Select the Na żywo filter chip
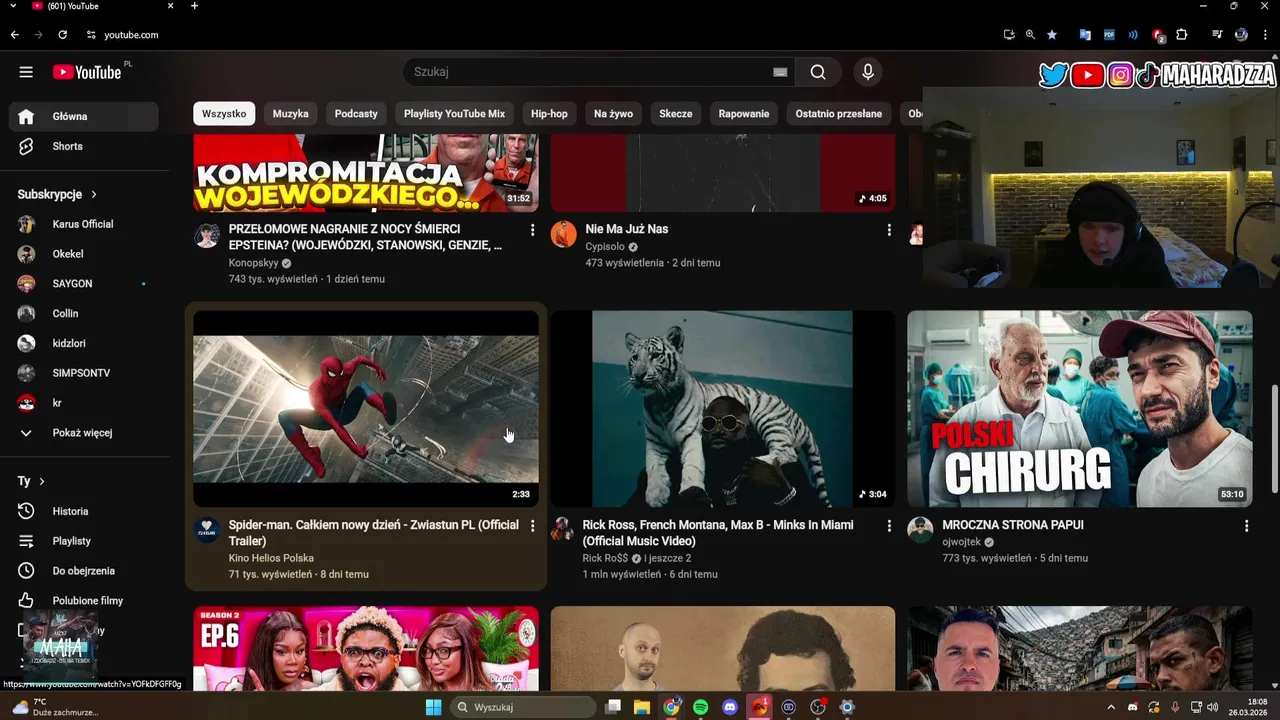Viewport: 1280px width, 720px height. [x=613, y=114]
